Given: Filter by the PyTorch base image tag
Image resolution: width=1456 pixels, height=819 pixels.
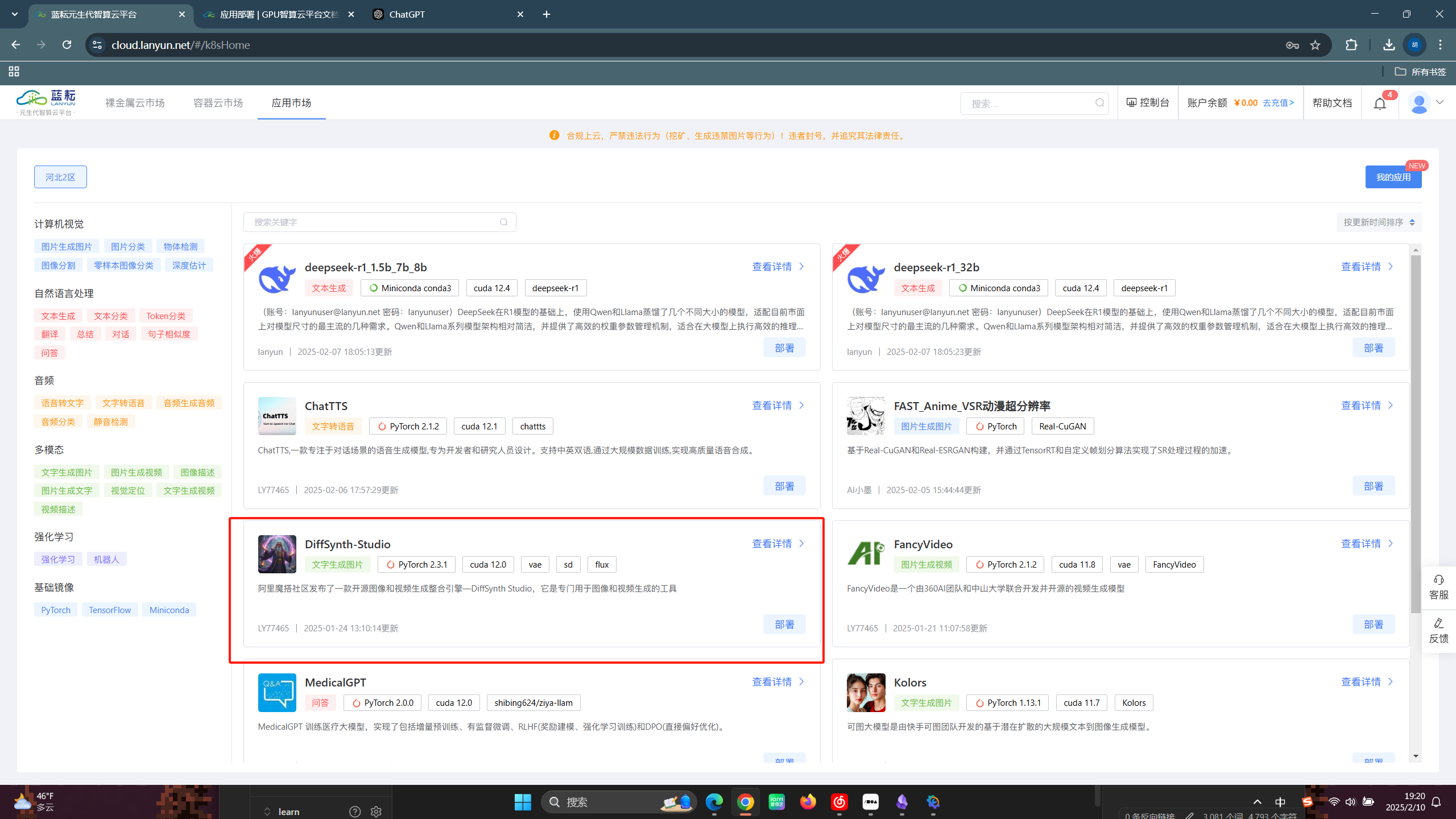Looking at the screenshot, I should tap(56, 610).
